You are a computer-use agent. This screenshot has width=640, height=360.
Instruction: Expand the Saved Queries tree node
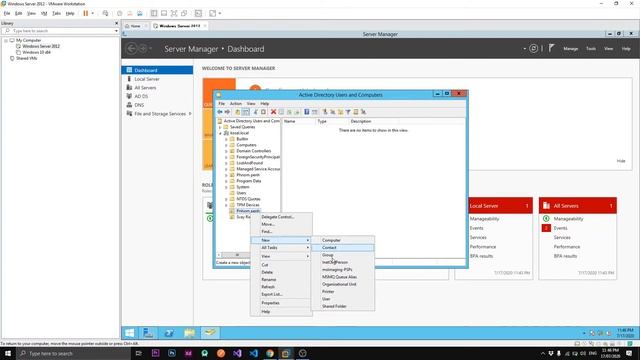[x=220, y=127]
